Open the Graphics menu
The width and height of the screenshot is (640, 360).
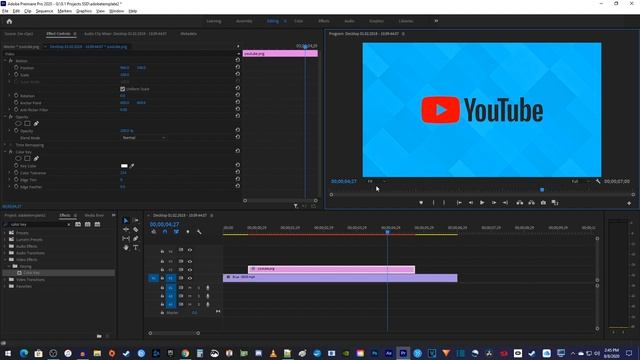pos(84,11)
